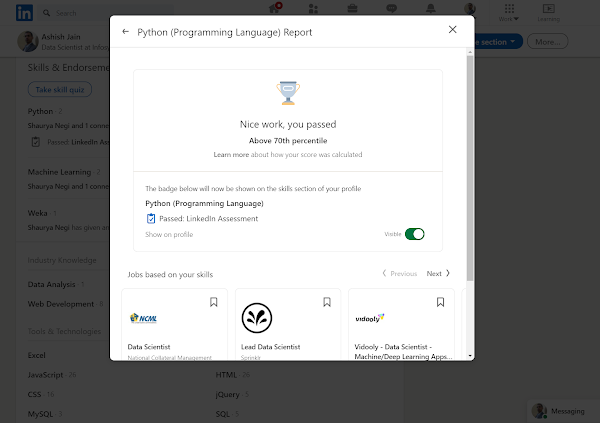Toggle the Visible show on profile switch
This screenshot has height=423, width=600.
point(415,234)
